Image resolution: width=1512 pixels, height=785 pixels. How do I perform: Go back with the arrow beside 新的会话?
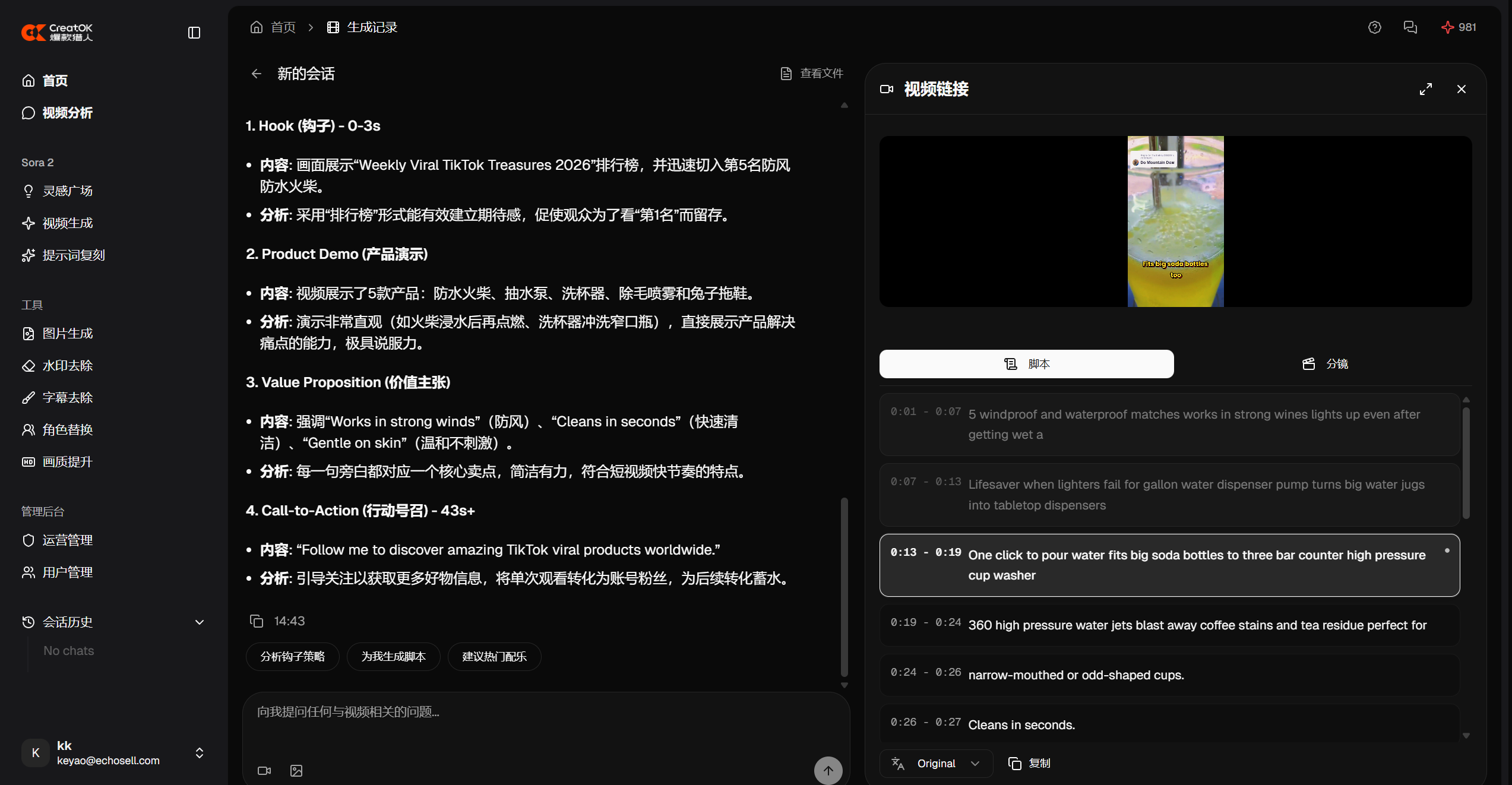(x=257, y=74)
